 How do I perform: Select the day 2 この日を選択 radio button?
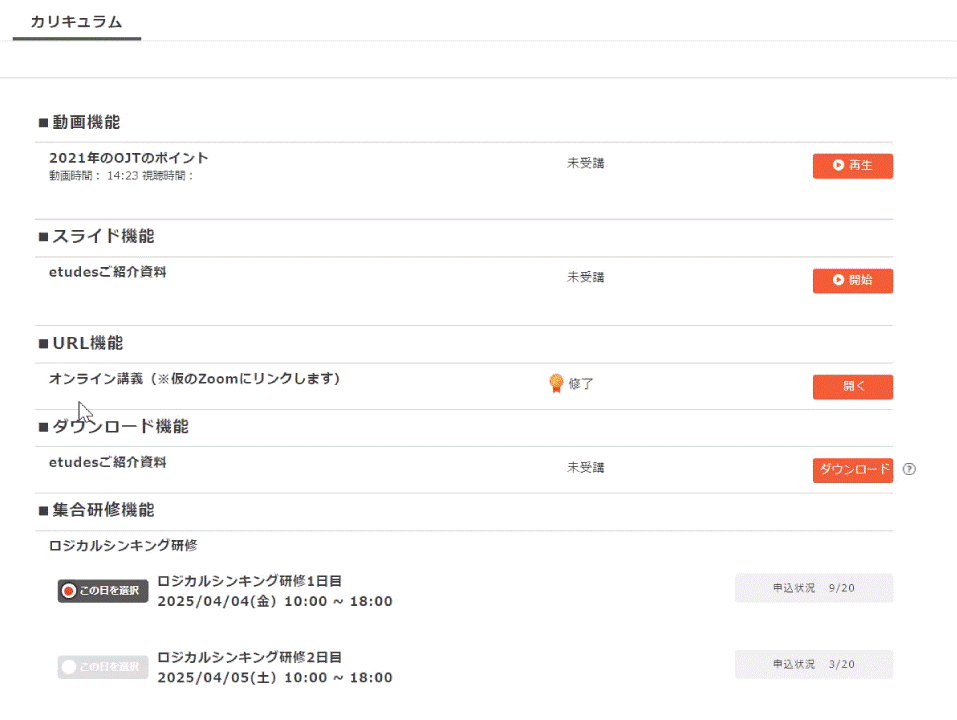coord(103,667)
